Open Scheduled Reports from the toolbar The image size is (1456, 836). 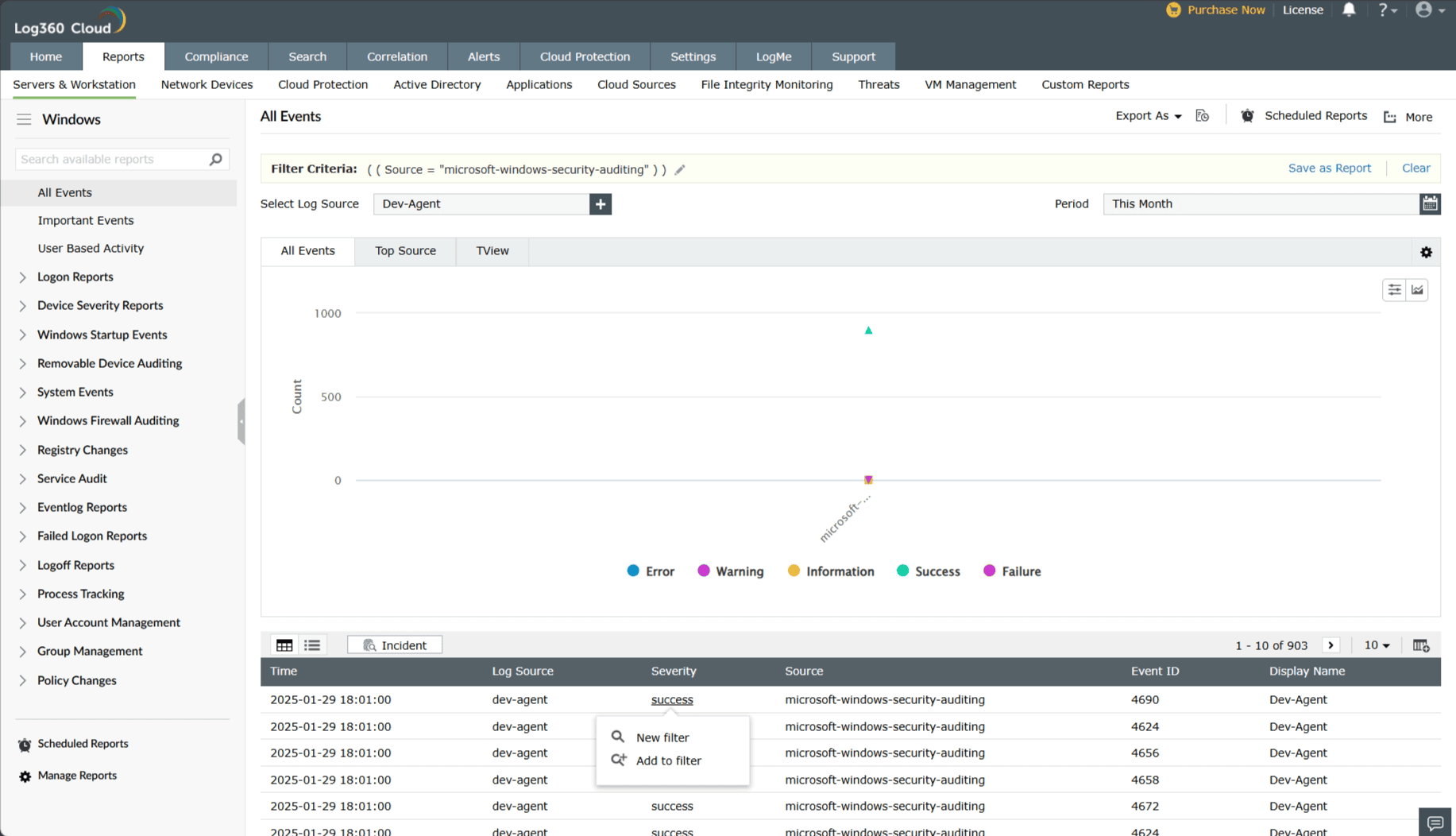pyautogui.click(x=1304, y=116)
